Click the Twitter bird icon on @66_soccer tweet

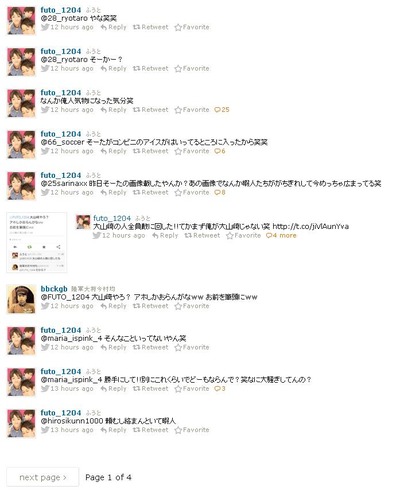(x=45, y=151)
